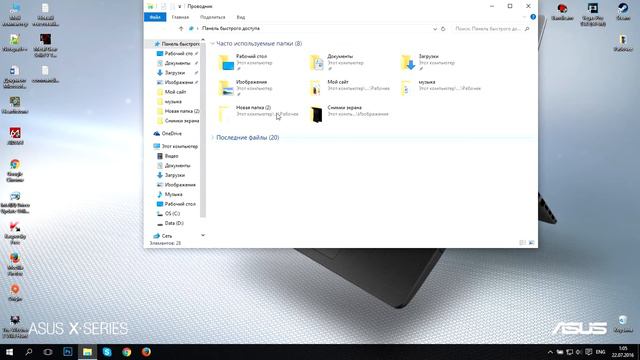This screenshot has width=640, height=360.
Task: Open Task View from the taskbar
Action: (48, 352)
